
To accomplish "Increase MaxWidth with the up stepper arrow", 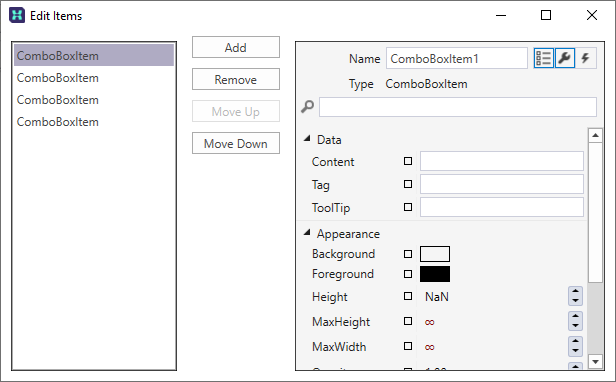I will click(x=576, y=342).
